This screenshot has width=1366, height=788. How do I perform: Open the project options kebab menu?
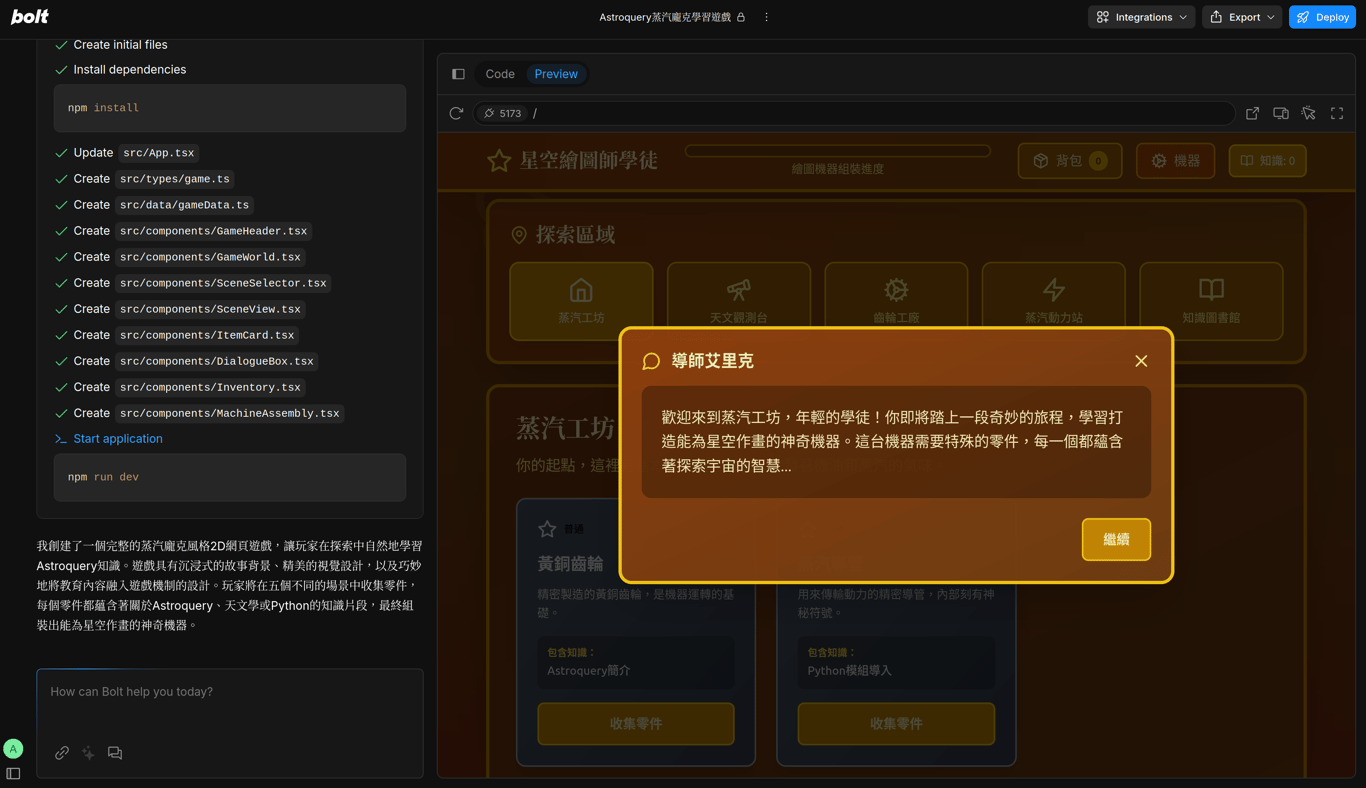766,17
